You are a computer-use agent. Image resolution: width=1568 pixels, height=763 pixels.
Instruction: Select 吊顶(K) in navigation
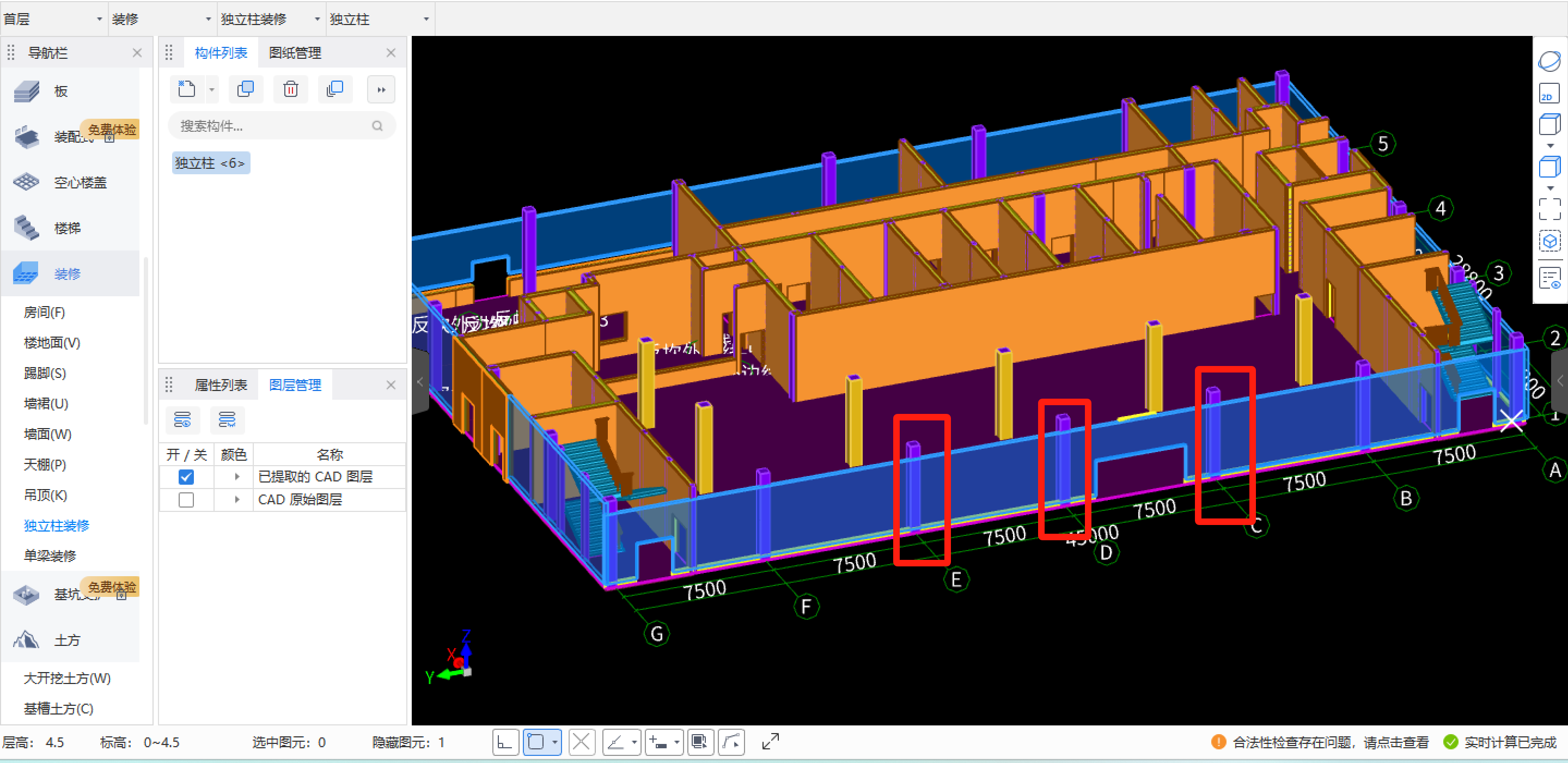pyautogui.click(x=45, y=495)
